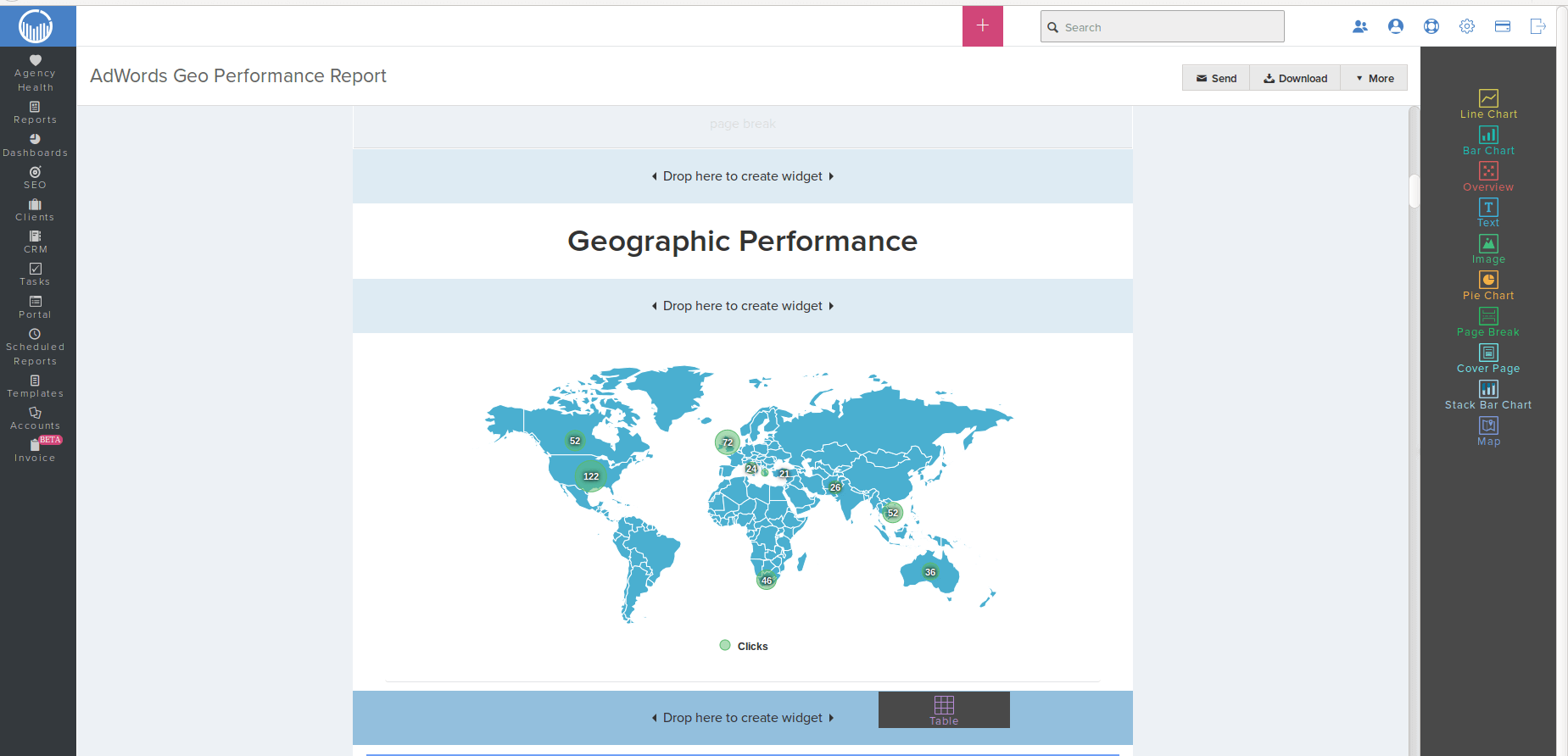1568x756 pixels.
Task: Browse report Templates
Action: coord(36,386)
